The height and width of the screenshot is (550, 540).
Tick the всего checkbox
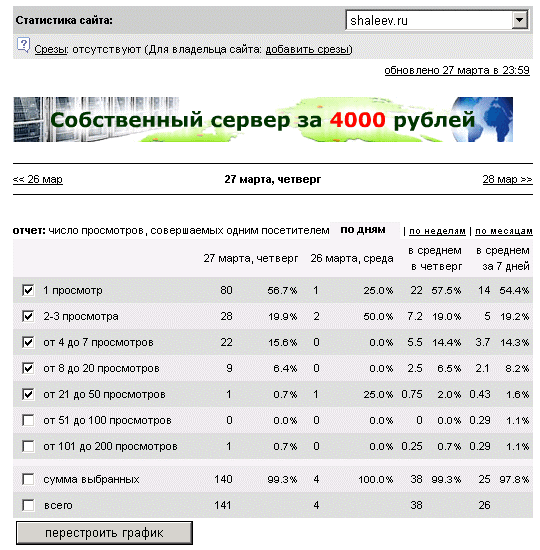pyautogui.click(x=28, y=505)
